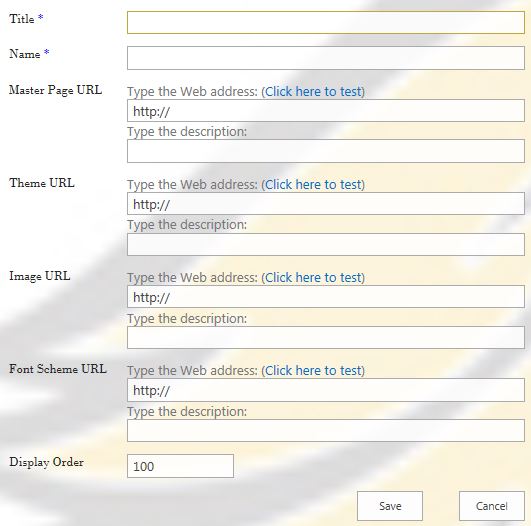The height and width of the screenshot is (526, 531).
Task: Click the Theme URL description box
Action: [326, 244]
